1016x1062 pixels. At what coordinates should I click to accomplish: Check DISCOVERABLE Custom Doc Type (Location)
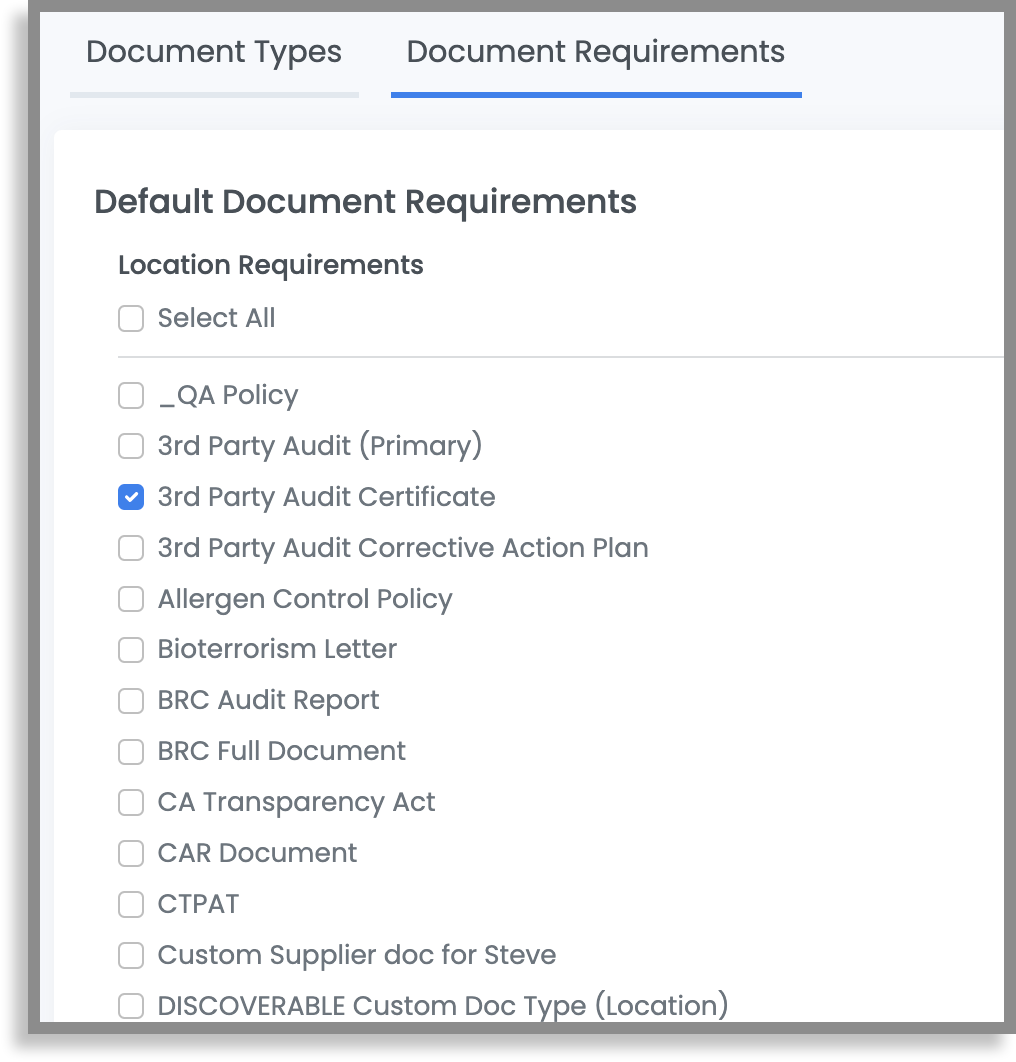click(130, 1006)
